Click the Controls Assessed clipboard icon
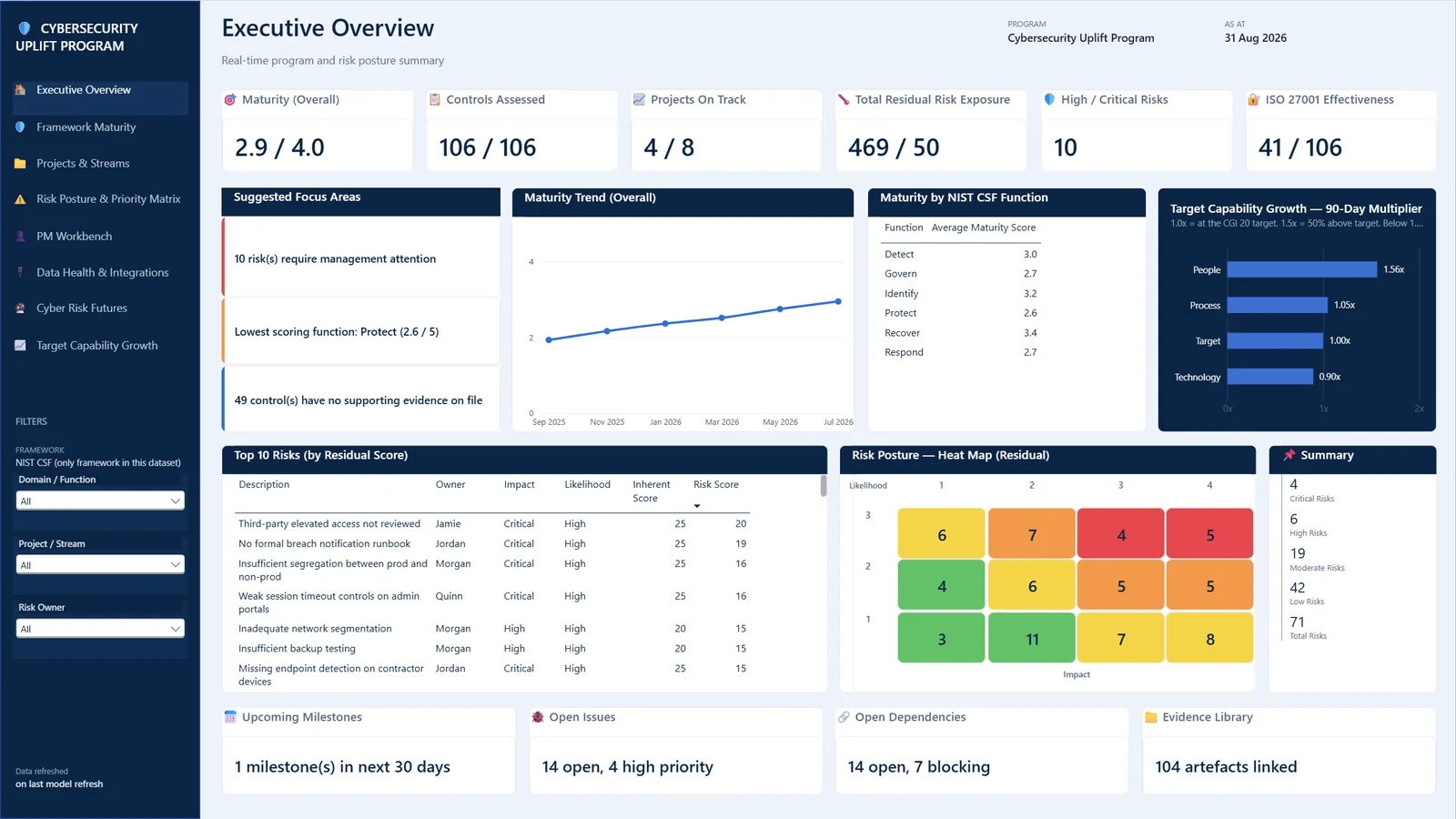The width and height of the screenshot is (1456, 819). coord(435,100)
